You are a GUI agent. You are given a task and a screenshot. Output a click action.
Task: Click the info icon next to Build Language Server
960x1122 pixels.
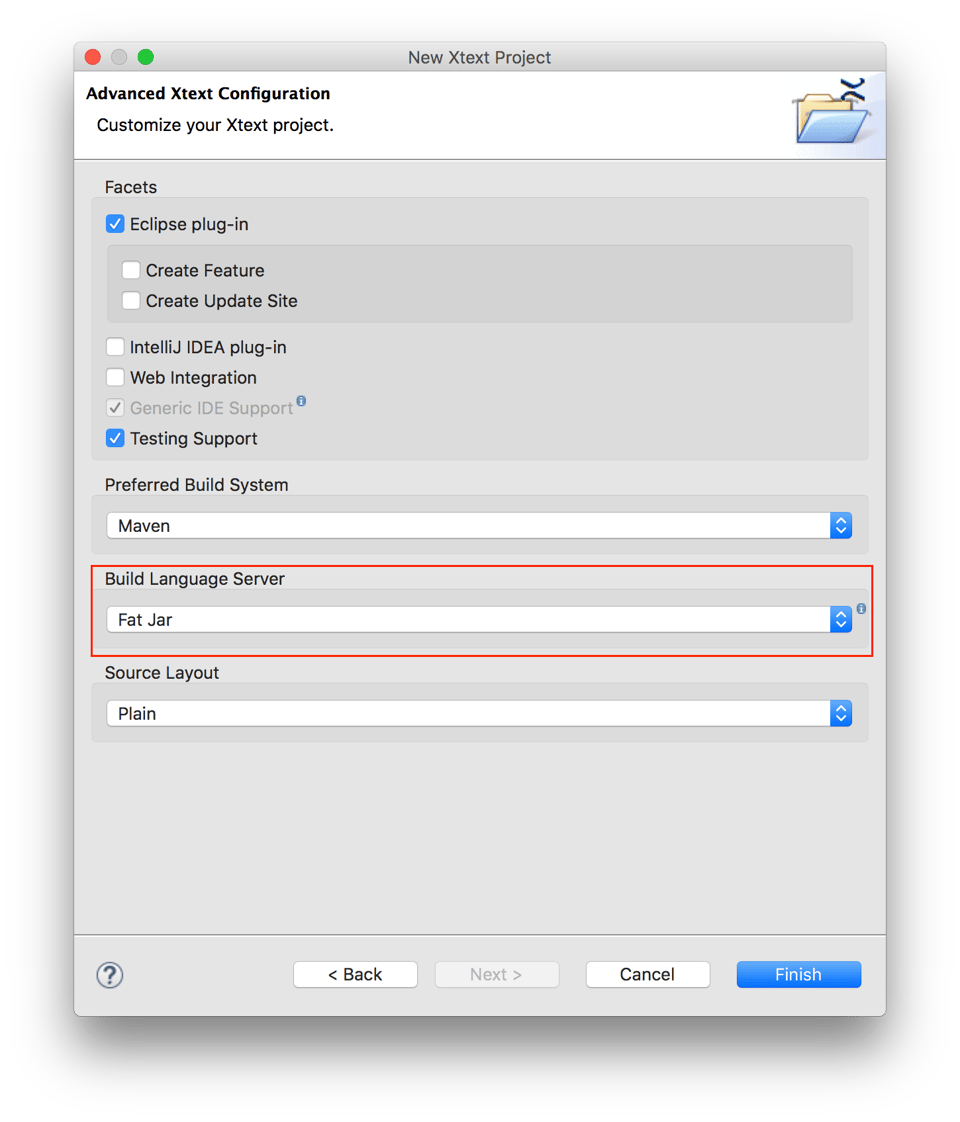tap(861, 609)
